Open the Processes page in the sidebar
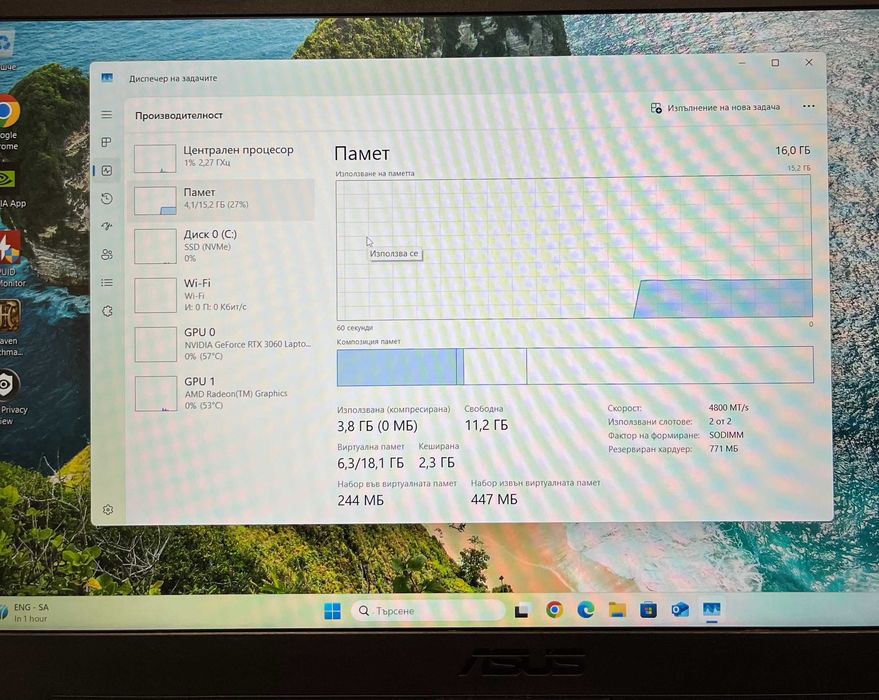The width and height of the screenshot is (879, 700). coord(107,142)
